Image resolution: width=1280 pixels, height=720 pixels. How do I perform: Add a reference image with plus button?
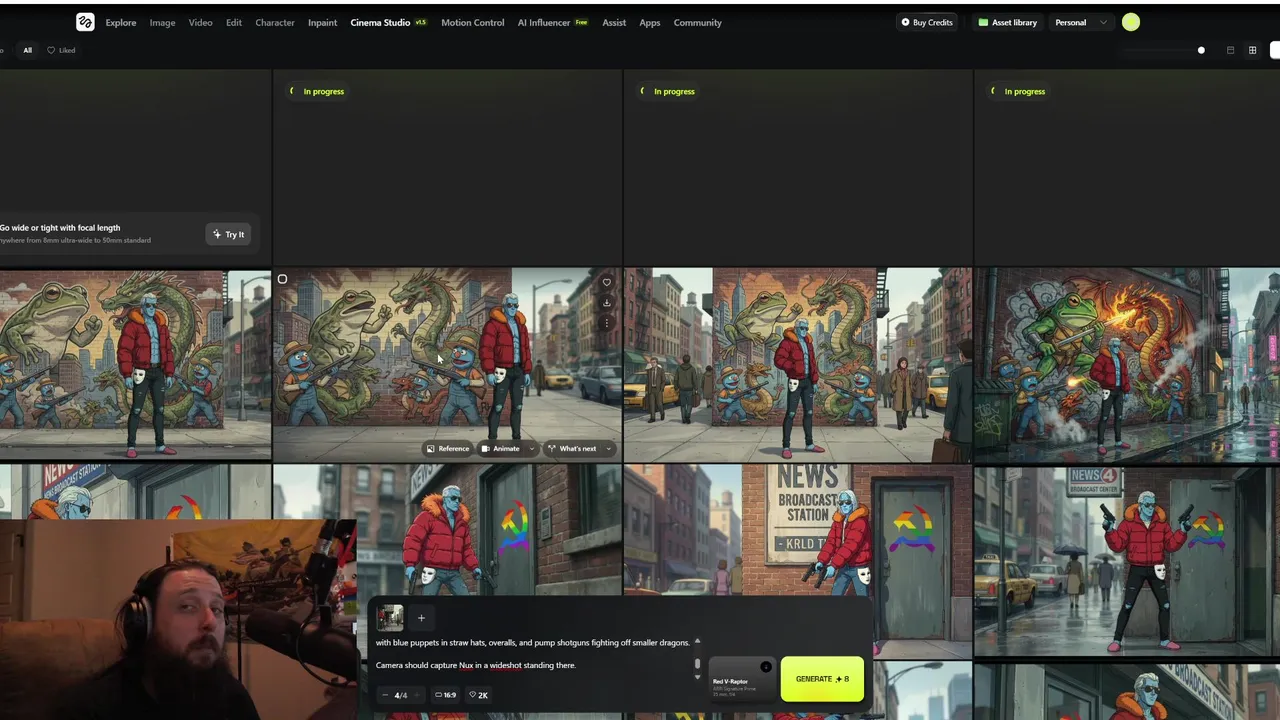click(421, 618)
